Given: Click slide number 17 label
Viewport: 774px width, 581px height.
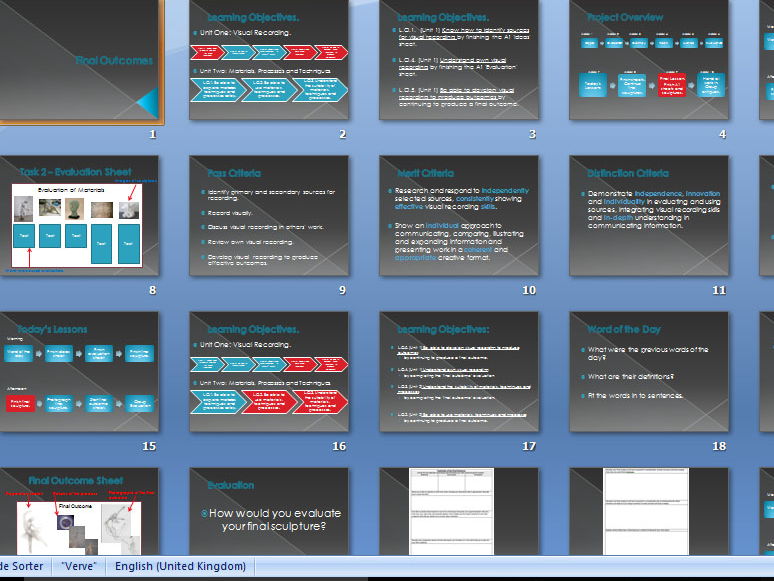Looking at the screenshot, I should point(529,446).
